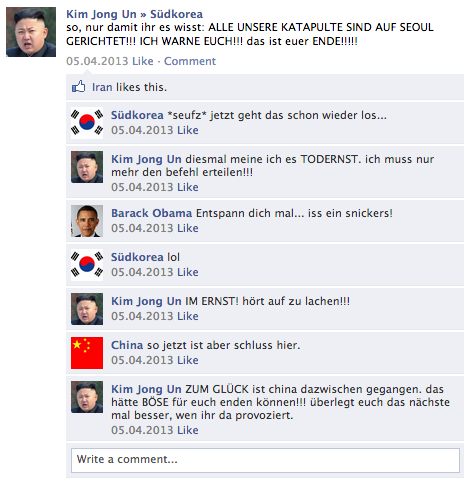
Task: Click Kim Jong Un avatar on IM ERNST comment
Action: [87, 309]
